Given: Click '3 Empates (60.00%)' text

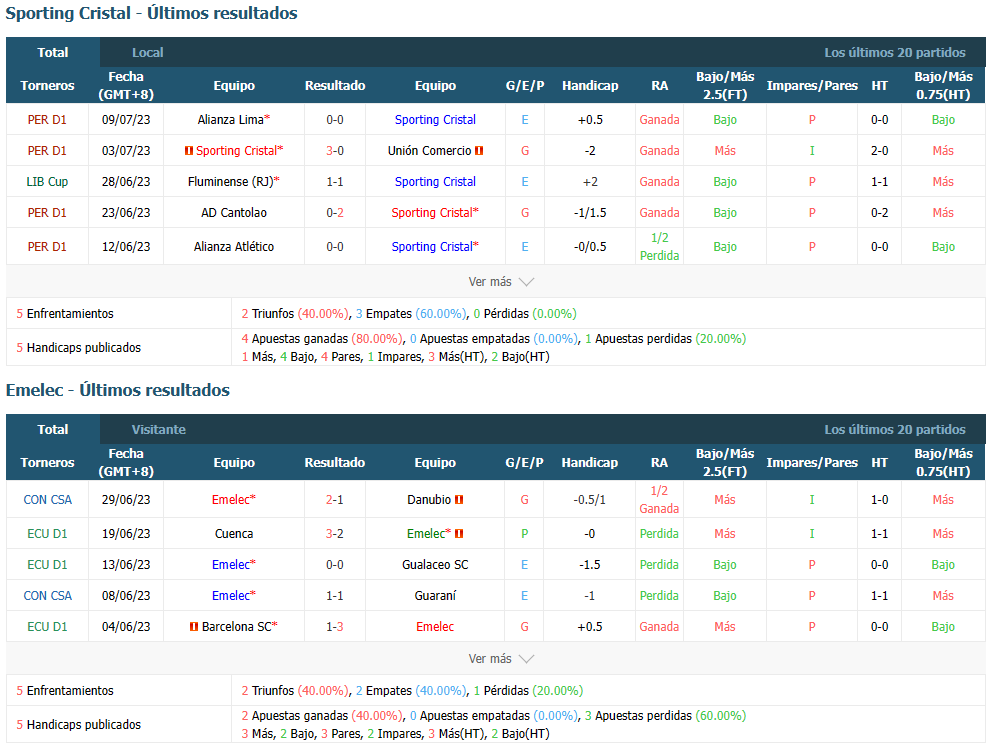Looking at the screenshot, I should 411,314.
